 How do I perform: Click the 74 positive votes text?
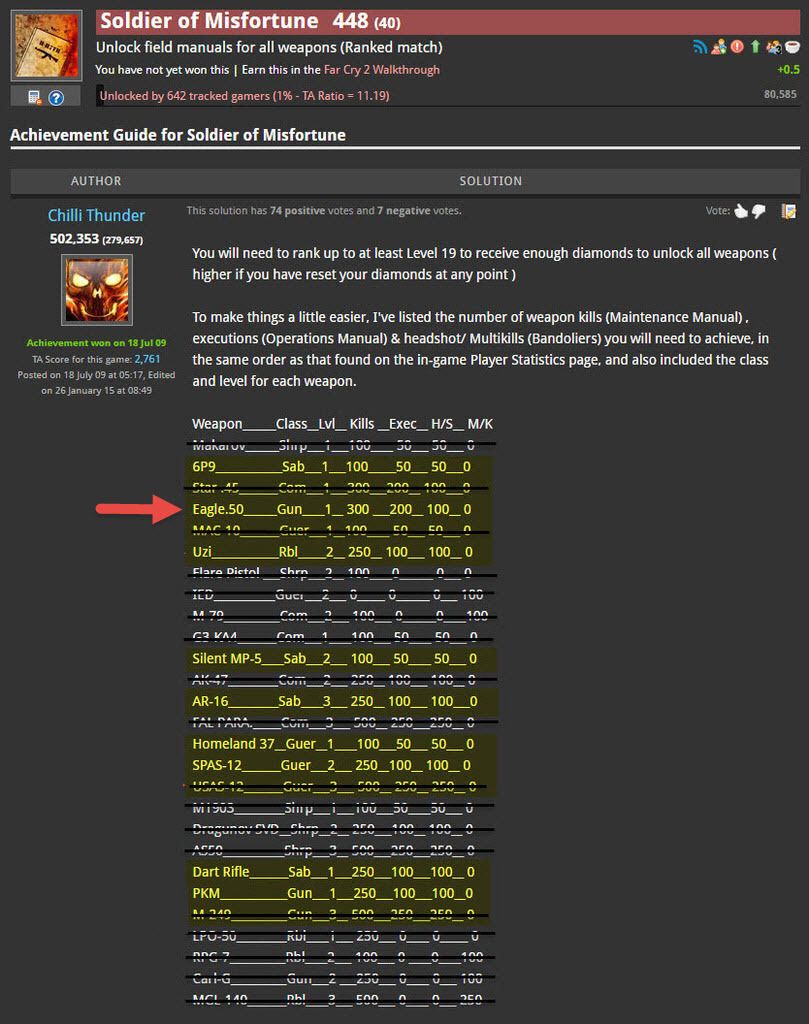click(297, 210)
